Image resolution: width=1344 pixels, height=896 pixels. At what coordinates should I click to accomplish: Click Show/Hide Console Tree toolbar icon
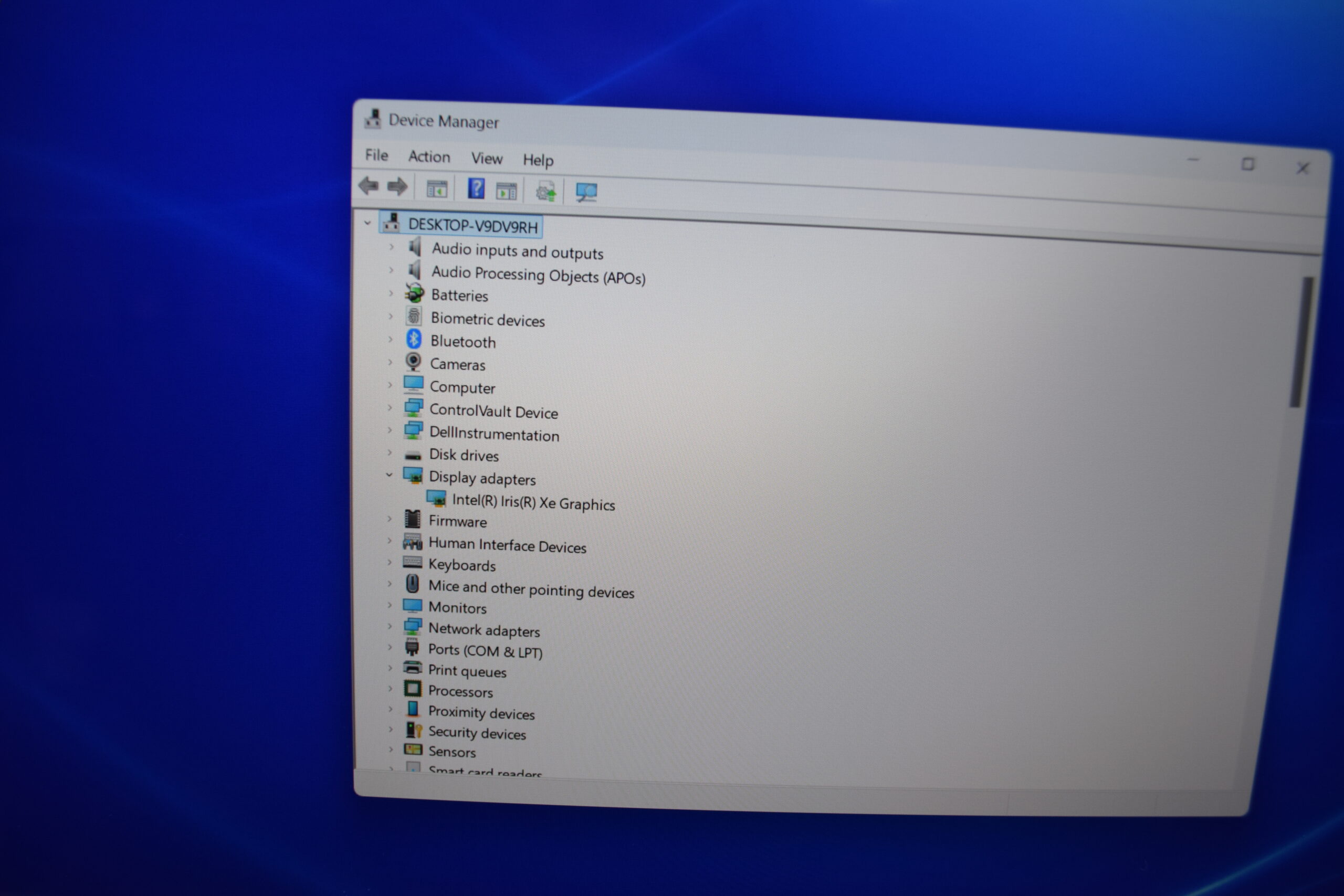pos(437,188)
